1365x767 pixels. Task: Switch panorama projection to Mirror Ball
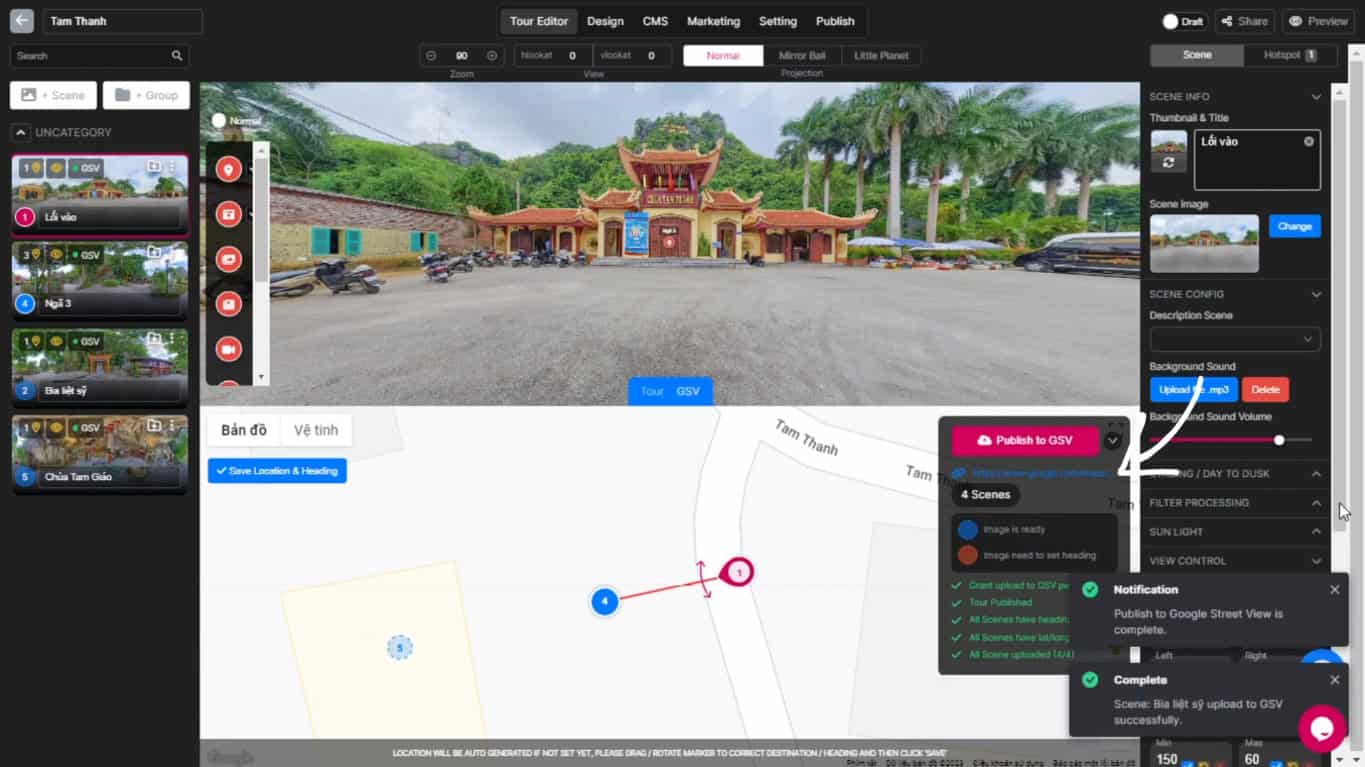click(x=801, y=55)
